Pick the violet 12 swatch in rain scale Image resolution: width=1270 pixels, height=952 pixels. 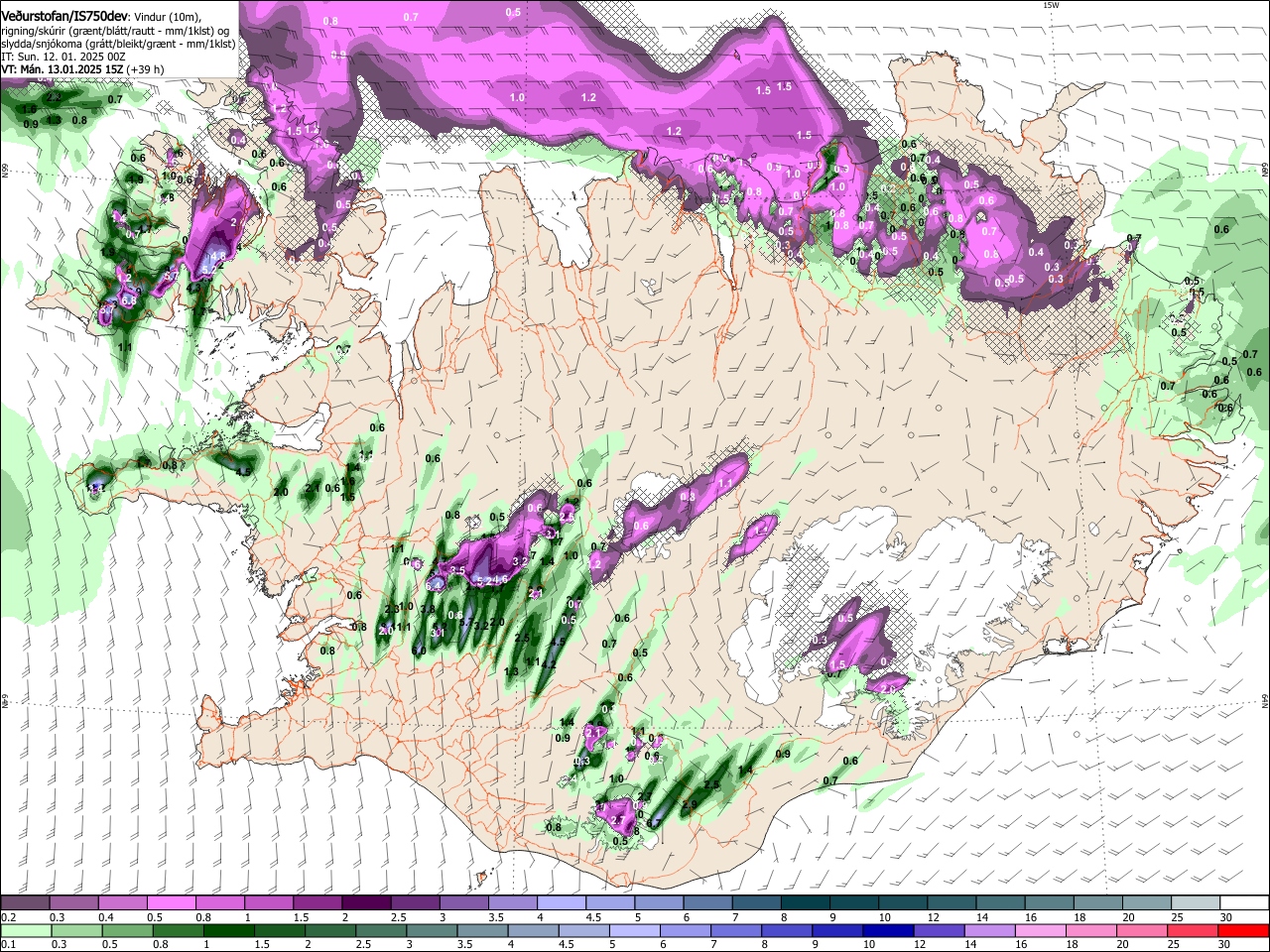coord(939,930)
